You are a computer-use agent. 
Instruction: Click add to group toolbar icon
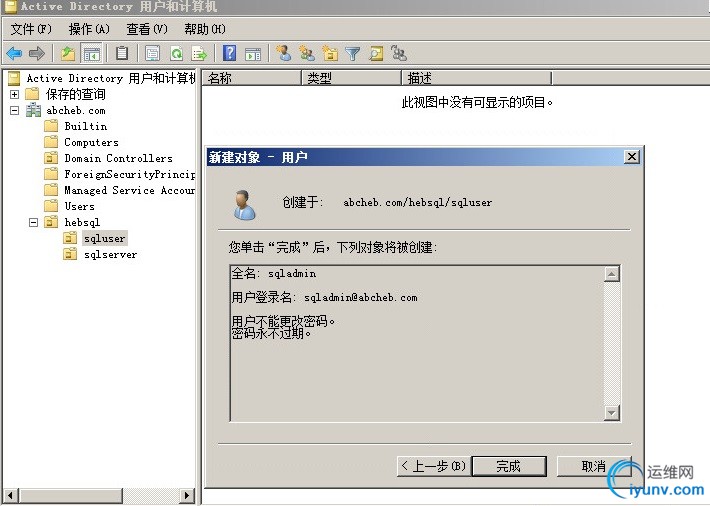[399, 53]
